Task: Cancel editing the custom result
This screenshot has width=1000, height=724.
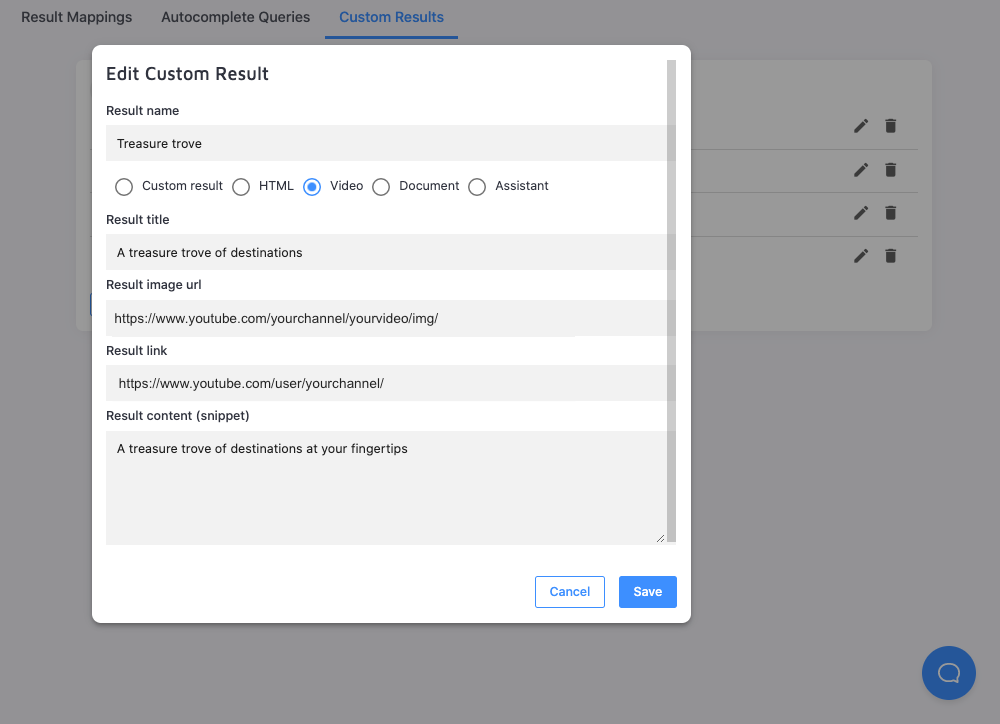Action: point(569,591)
